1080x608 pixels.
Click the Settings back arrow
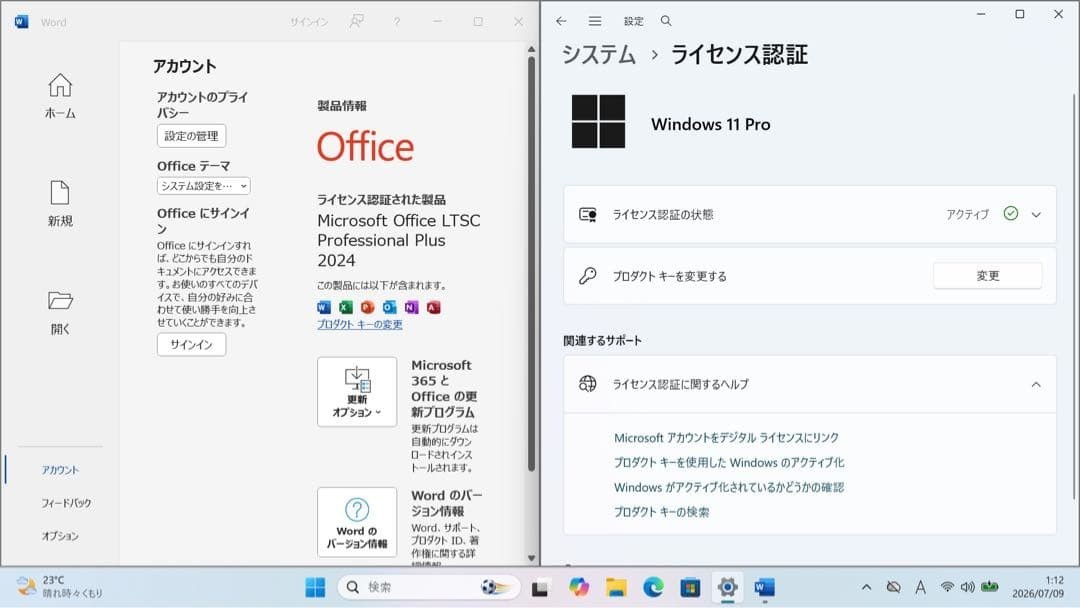(x=561, y=21)
